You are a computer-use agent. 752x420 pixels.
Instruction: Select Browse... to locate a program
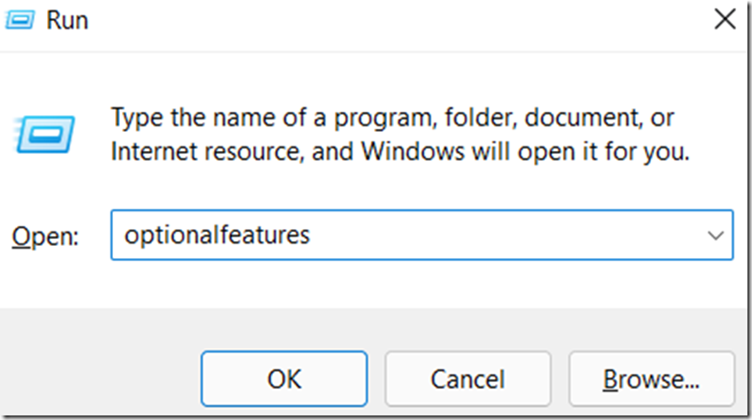650,379
